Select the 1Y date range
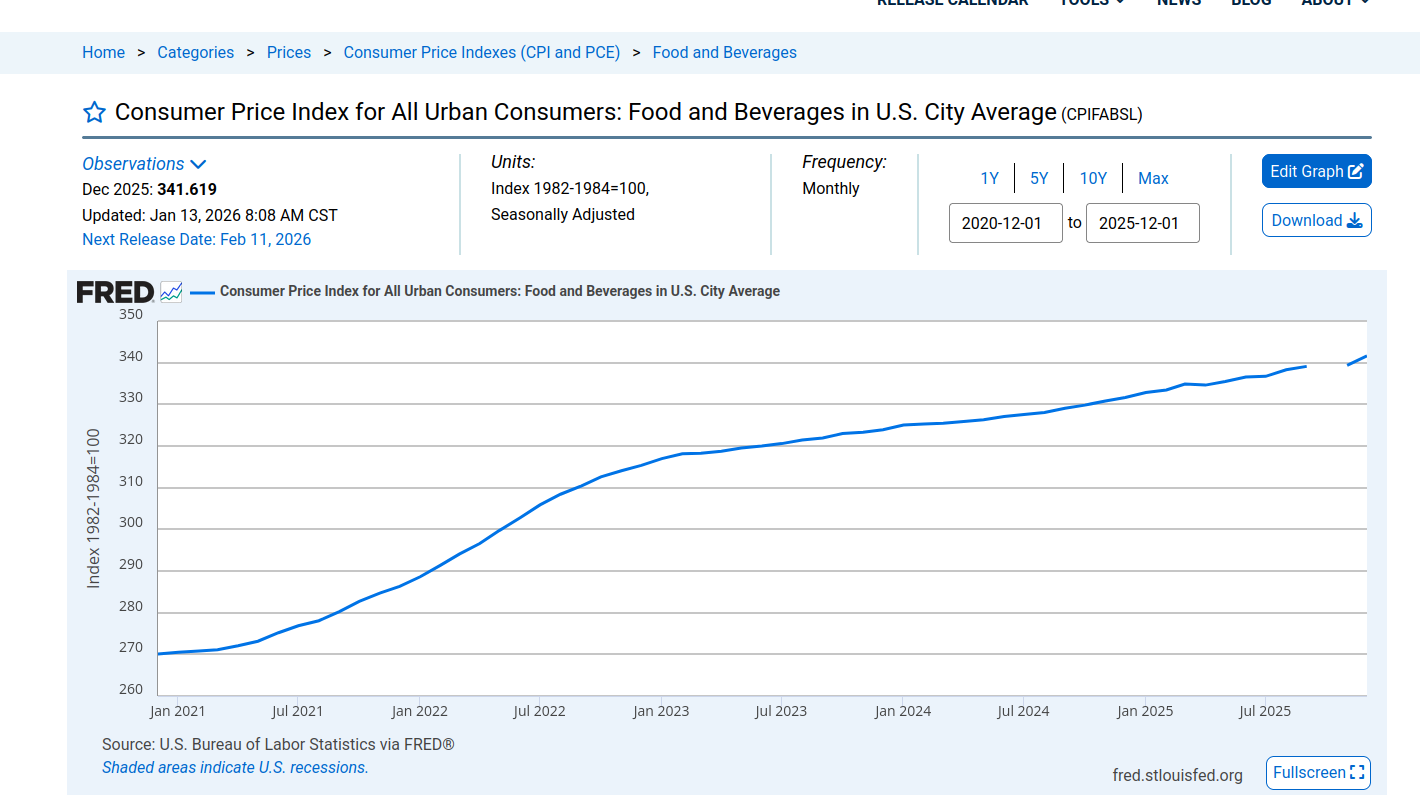1420x795 pixels. point(990,178)
